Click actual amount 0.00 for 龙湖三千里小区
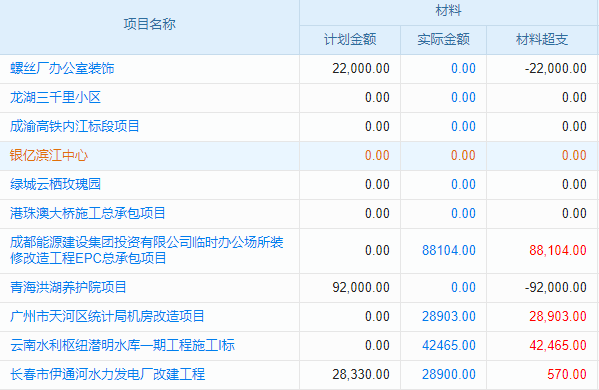Screen dimensions: 599x390 (x=463, y=97)
